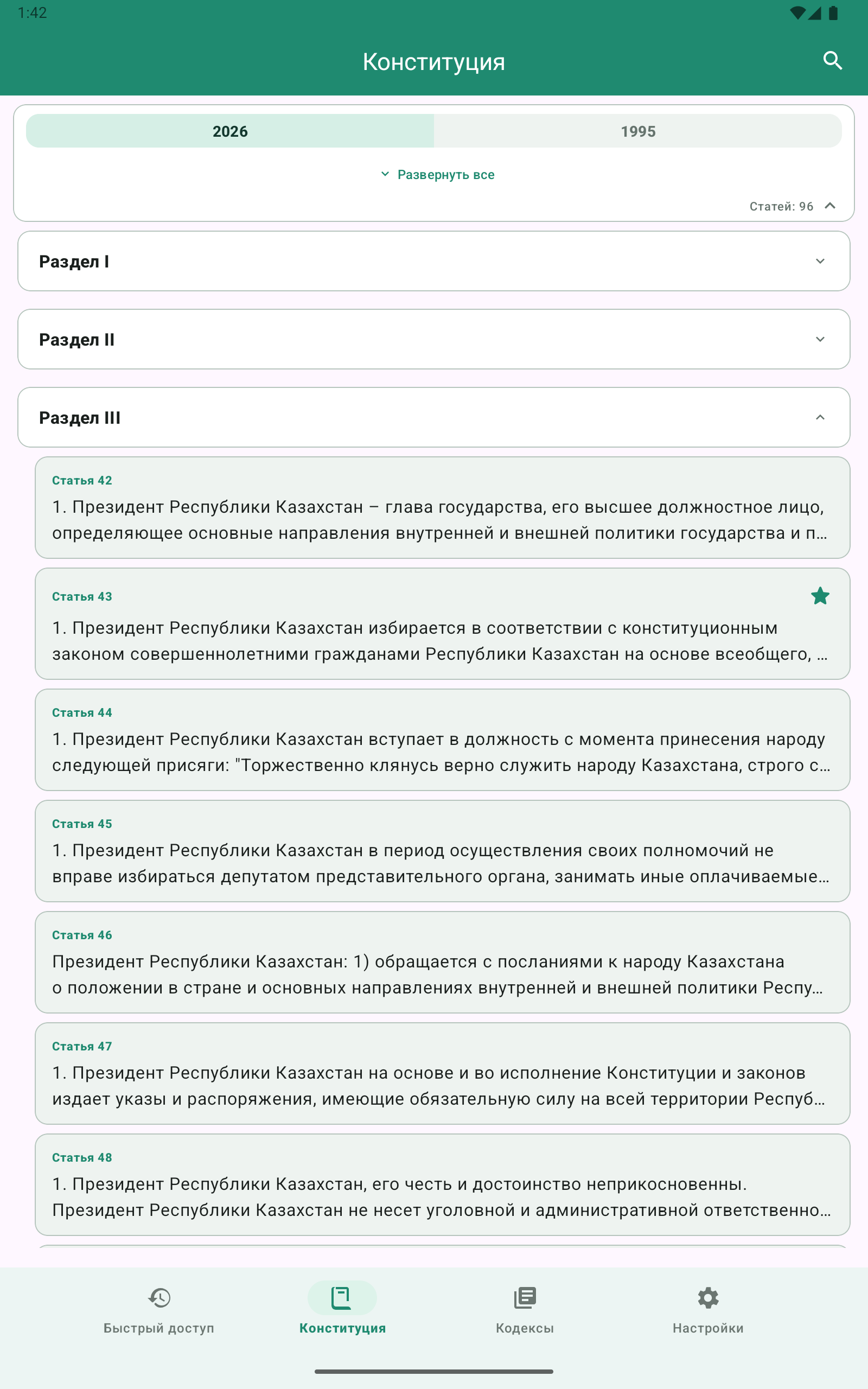Open Статья 42 card
868x1389 pixels.
tap(442, 507)
